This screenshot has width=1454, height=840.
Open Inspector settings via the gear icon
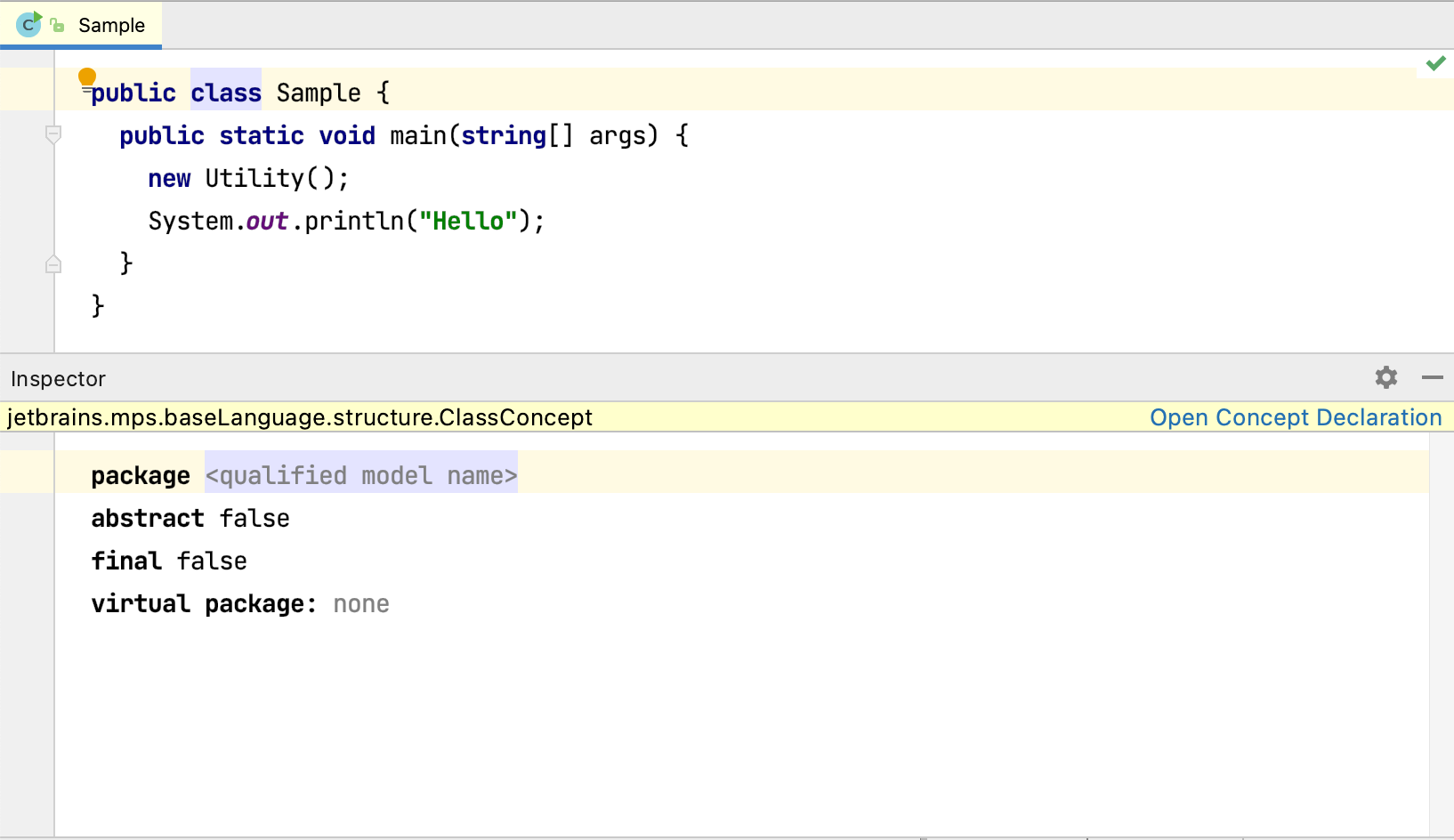click(1385, 378)
